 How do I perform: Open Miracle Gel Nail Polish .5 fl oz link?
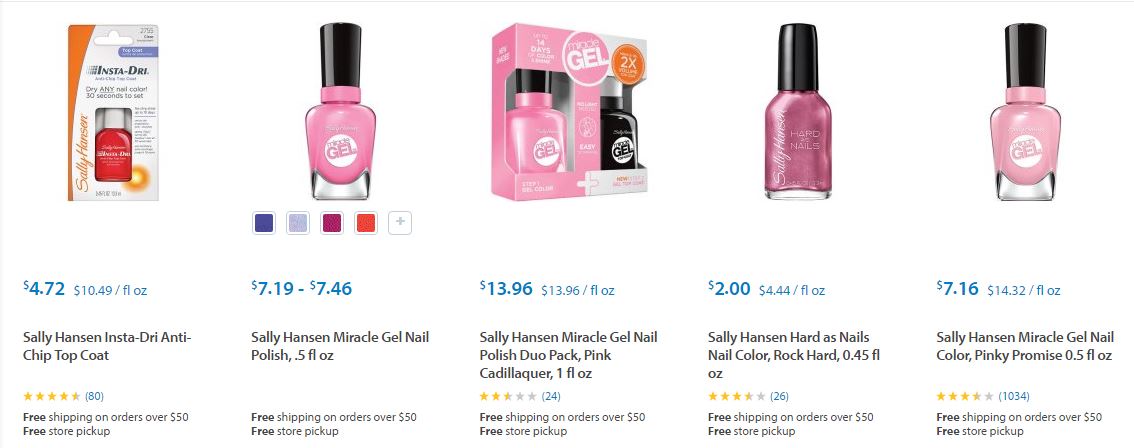click(340, 337)
